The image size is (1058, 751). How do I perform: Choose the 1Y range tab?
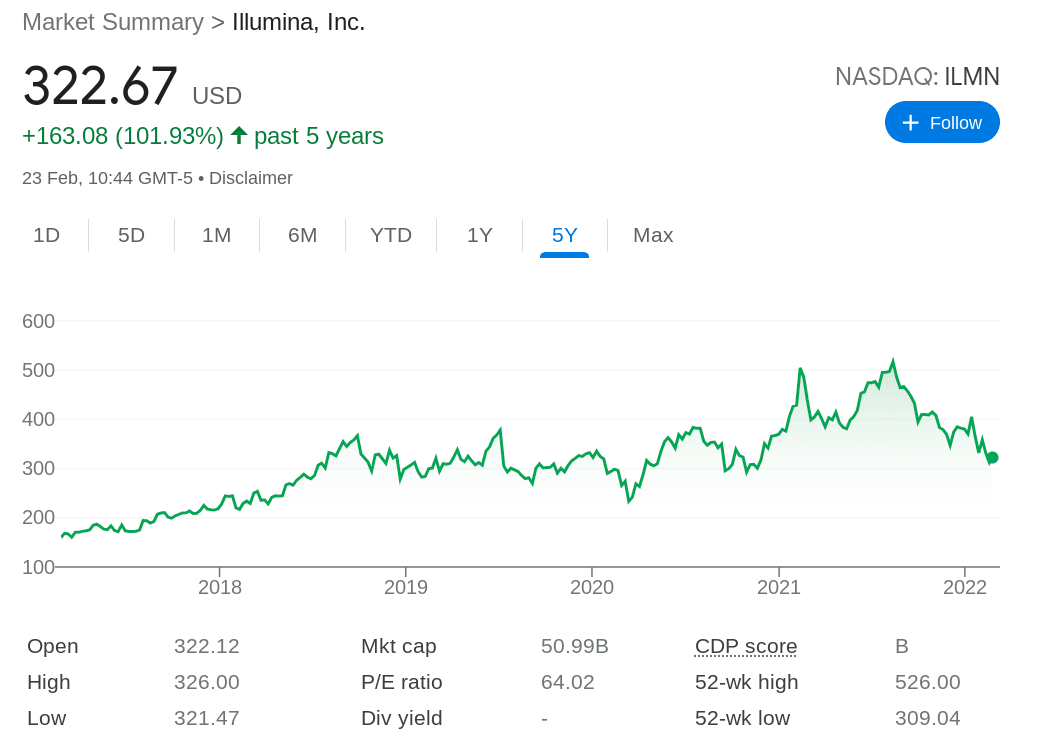tap(480, 235)
